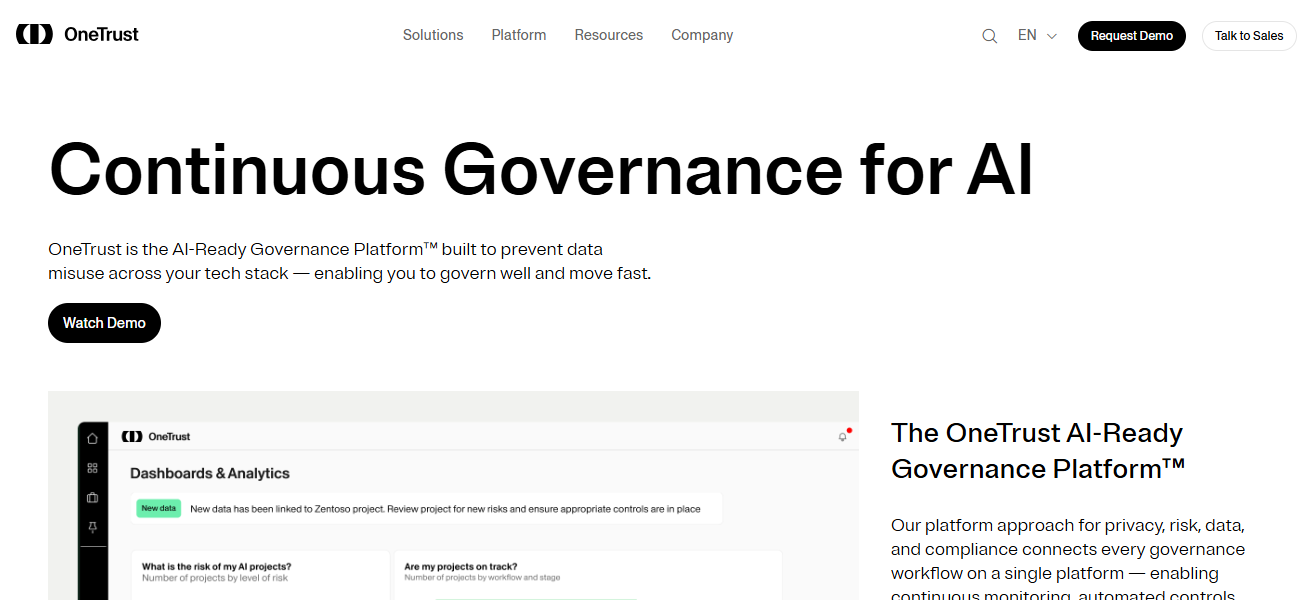Click the 'Dashboards & Analytics' title
The width and height of the screenshot is (1312, 600).
pos(210,473)
